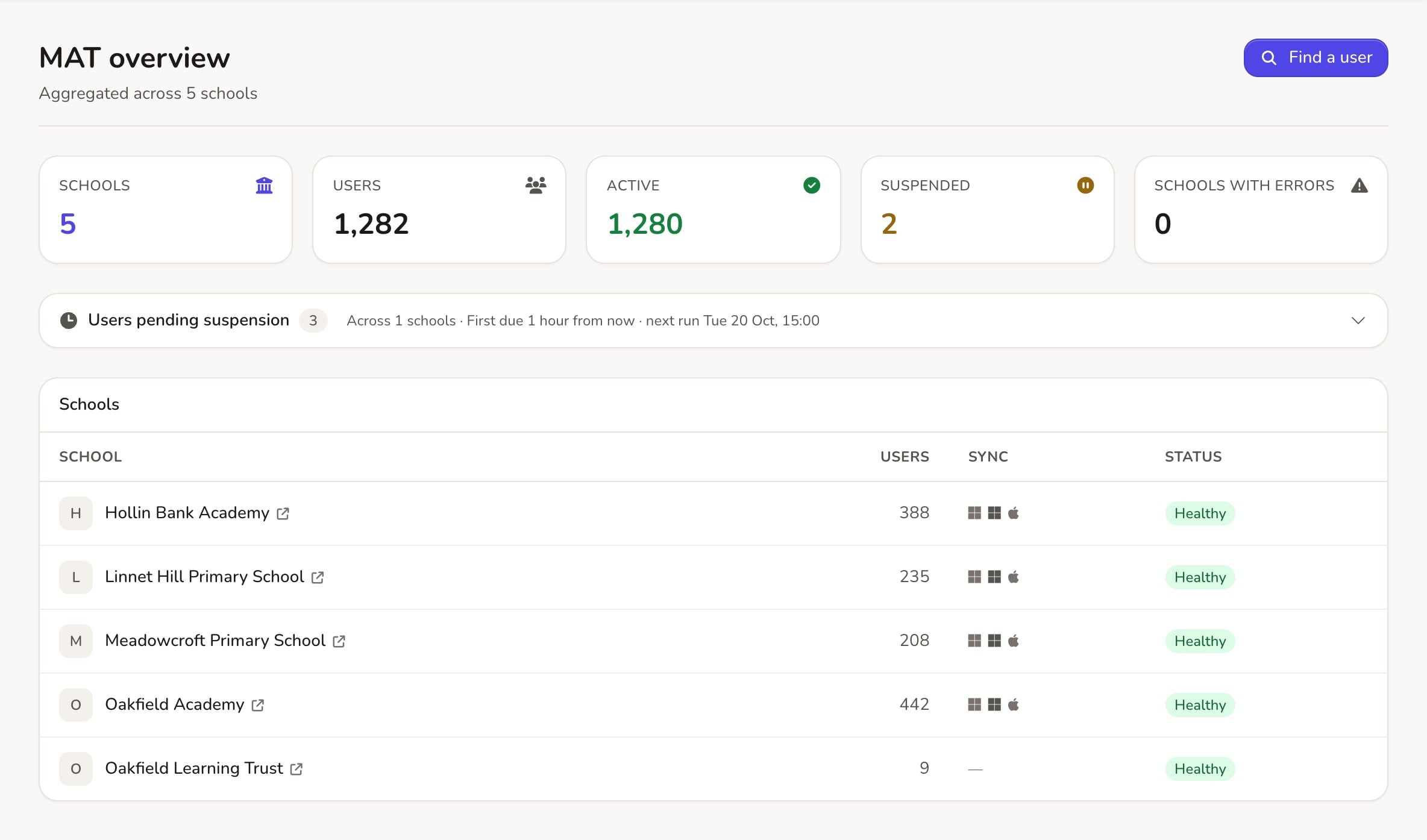Open Linnet Hill Primary School external link icon
Screen dimensions: 1427x840
318,577
